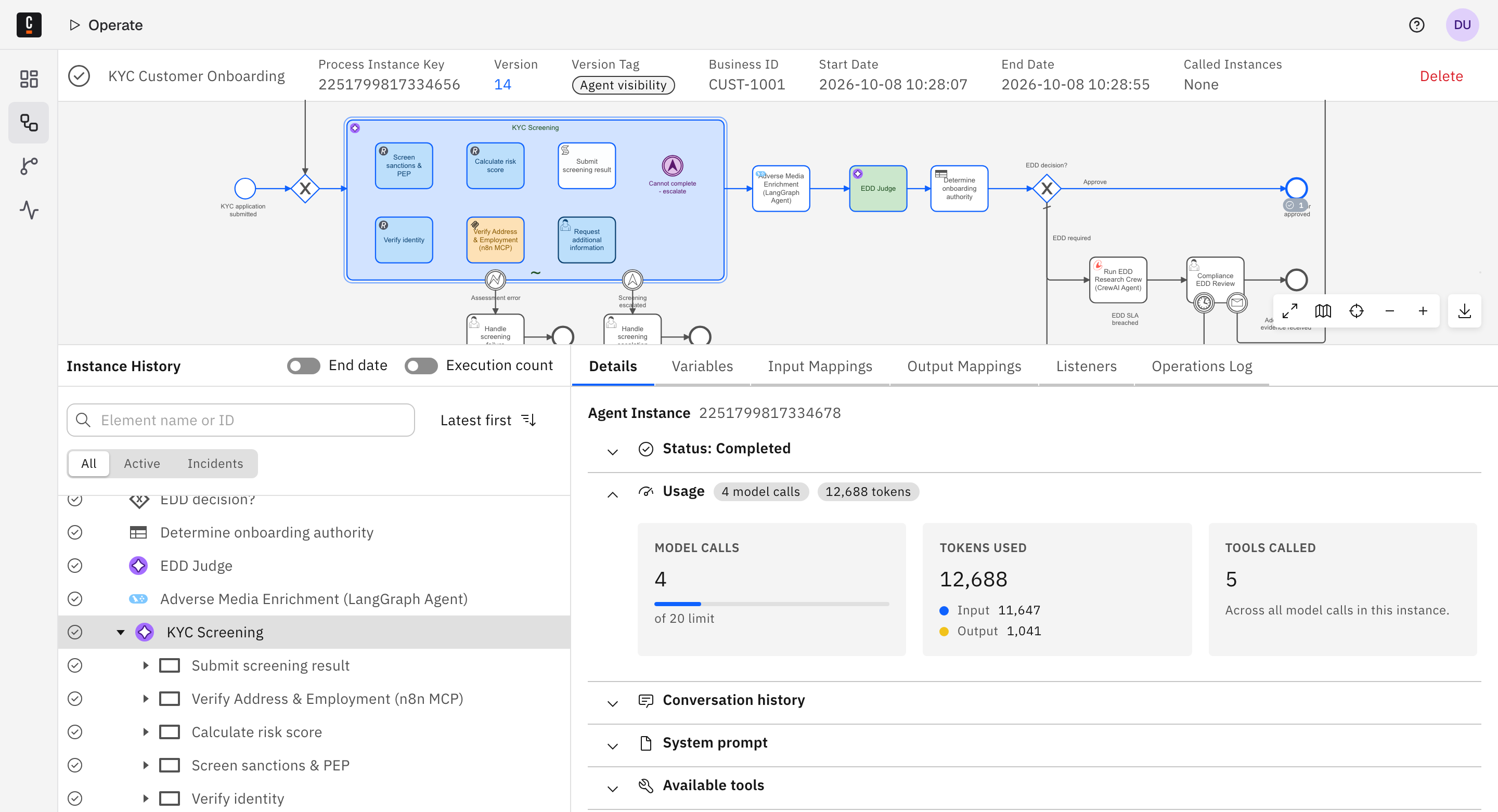Toggle the End date switch

[x=303, y=365]
